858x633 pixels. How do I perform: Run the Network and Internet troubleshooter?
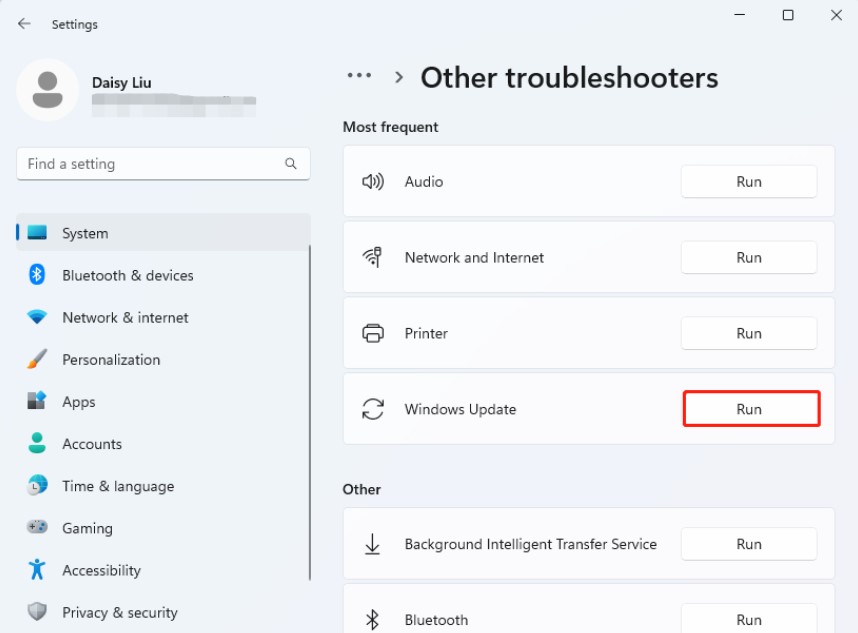pyautogui.click(x=749, y=257)
